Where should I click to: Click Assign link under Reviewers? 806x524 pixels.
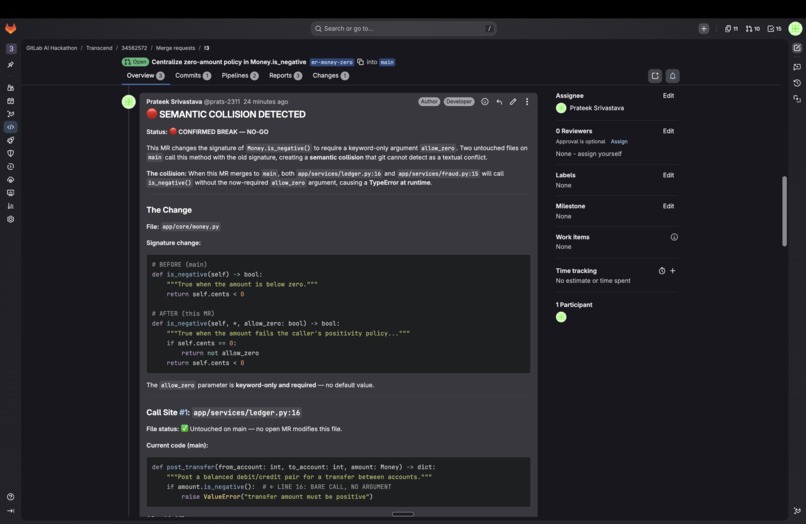click(x=619, y=141)
